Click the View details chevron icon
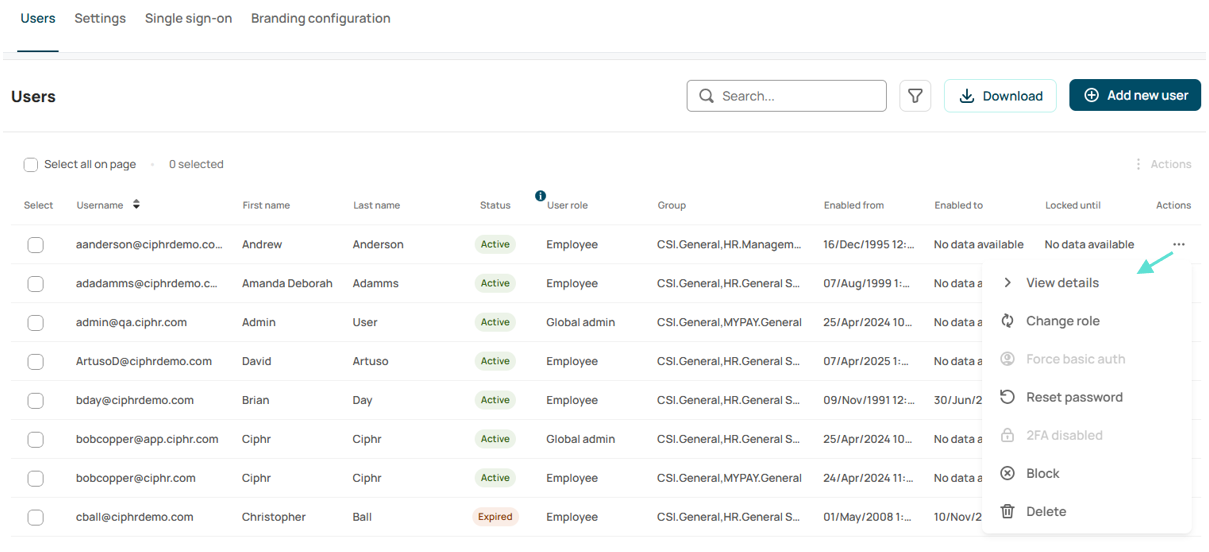The height and width of the screenshot is (552, 1209). point(1007,283)
